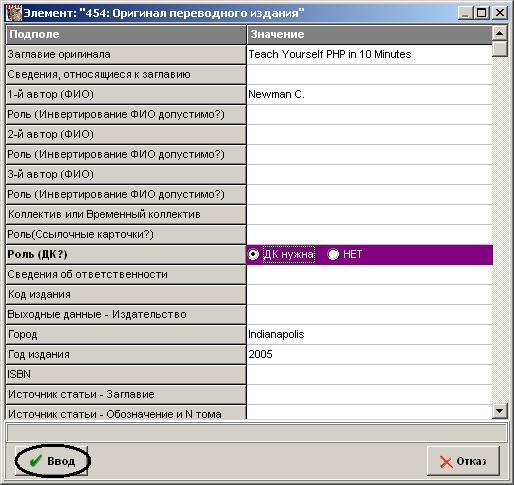The image size is (514, 485).
Task: Select the 'НЕТ' radio option
Action: click(x=333, y=254)
